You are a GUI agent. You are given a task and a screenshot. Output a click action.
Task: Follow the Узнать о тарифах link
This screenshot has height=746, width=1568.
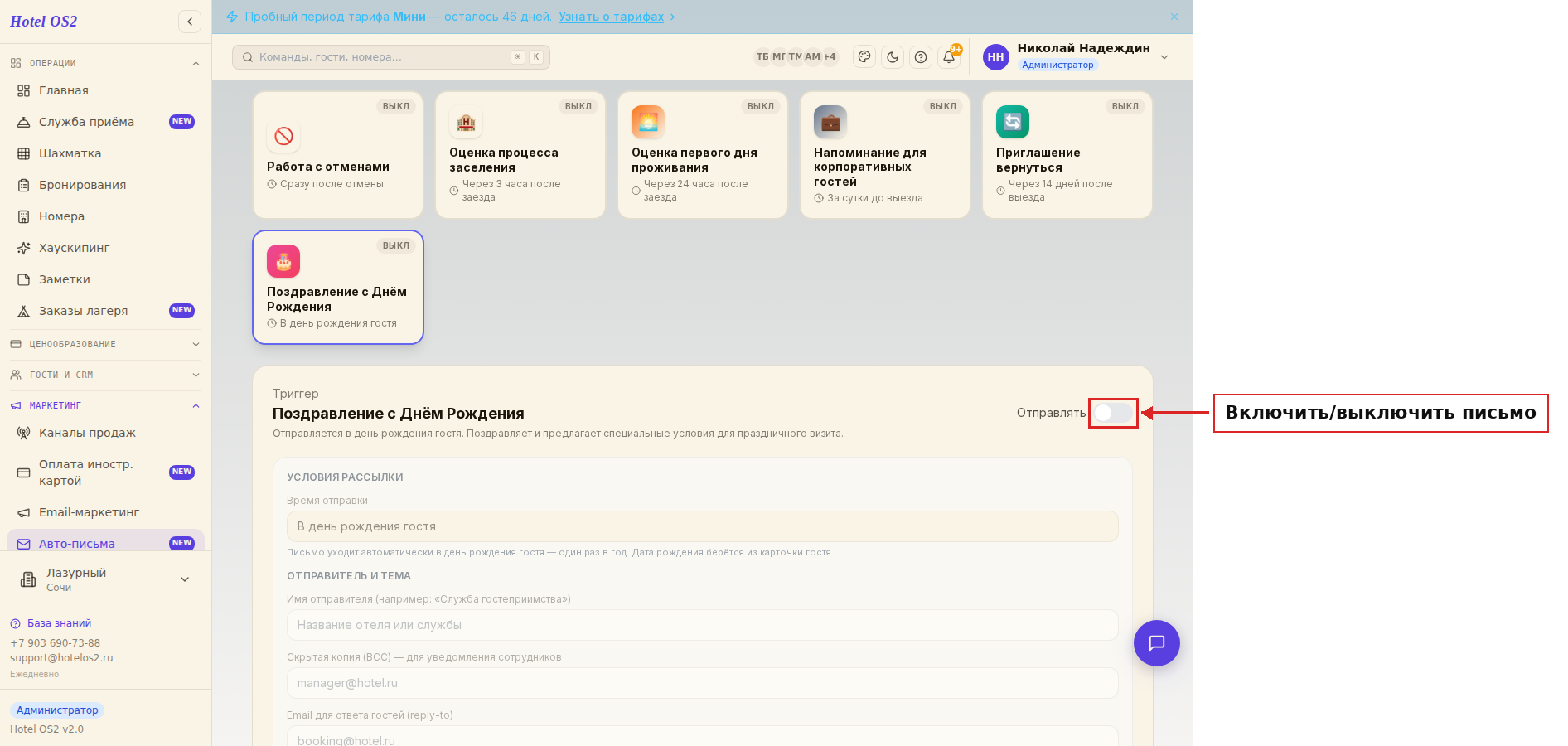(611, 17)
